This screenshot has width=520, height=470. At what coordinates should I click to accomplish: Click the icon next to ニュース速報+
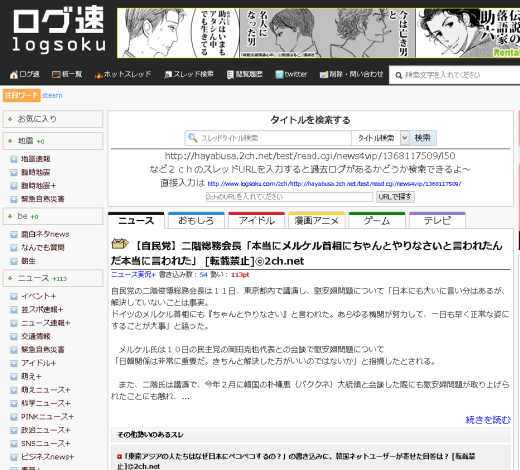point(14,323)
